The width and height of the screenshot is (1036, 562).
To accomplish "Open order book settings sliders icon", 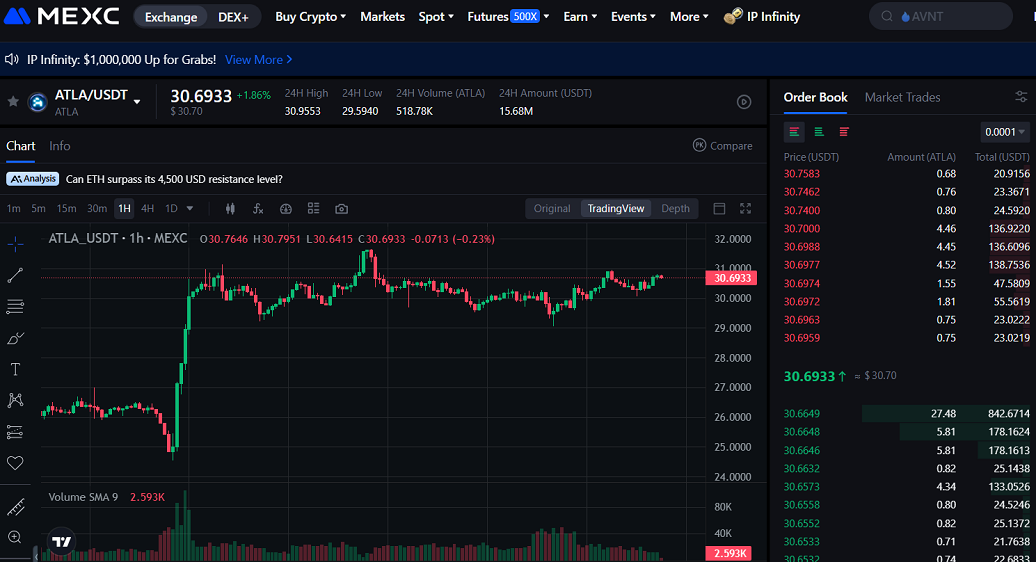I will pos(1021,97).
